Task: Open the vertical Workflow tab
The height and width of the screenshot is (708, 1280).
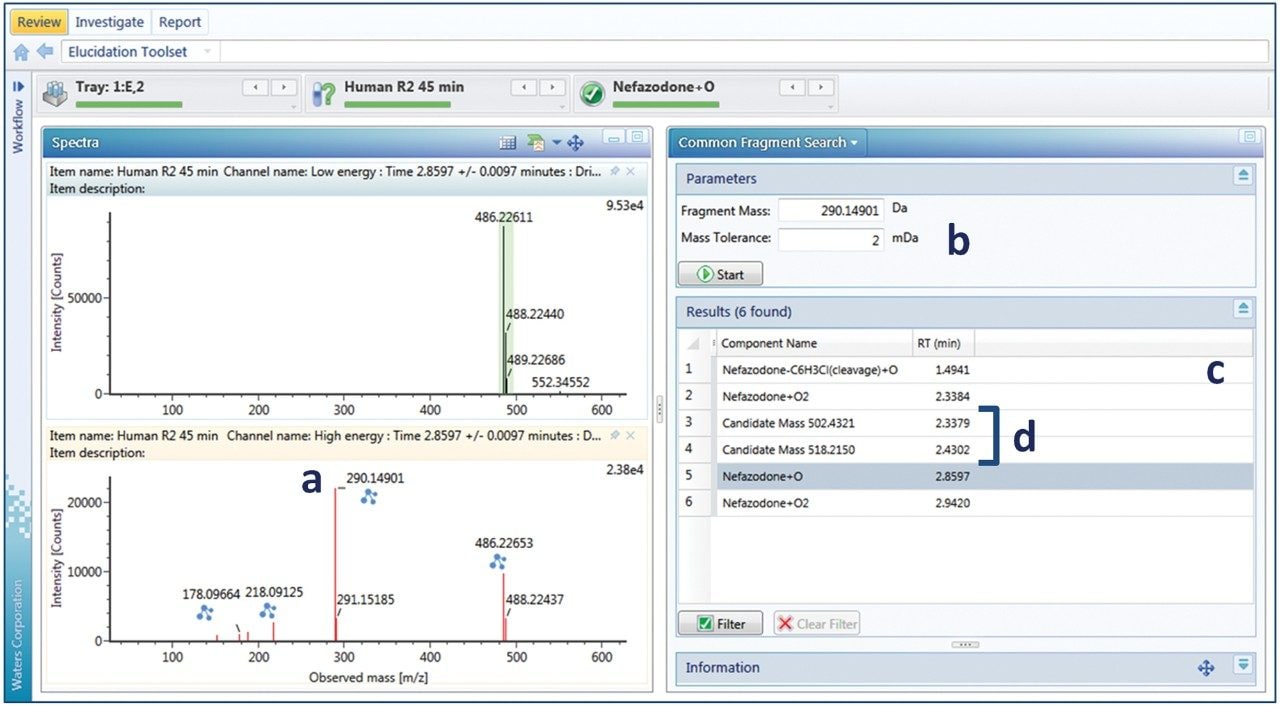Action: [x=18, y=126]
